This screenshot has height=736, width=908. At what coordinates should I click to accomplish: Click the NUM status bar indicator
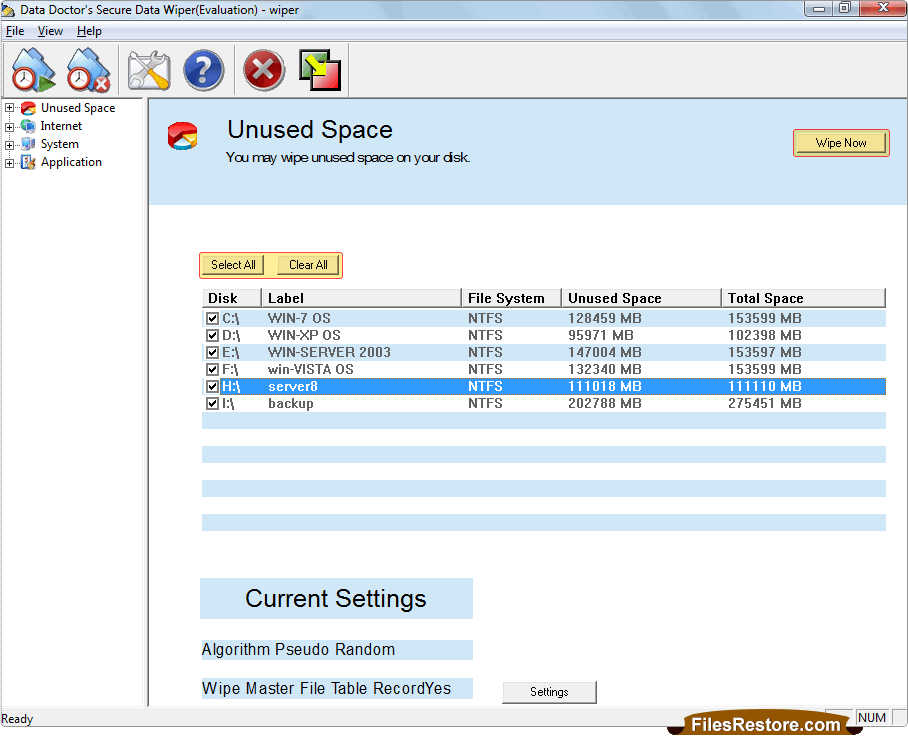click(x=872, y=718)
